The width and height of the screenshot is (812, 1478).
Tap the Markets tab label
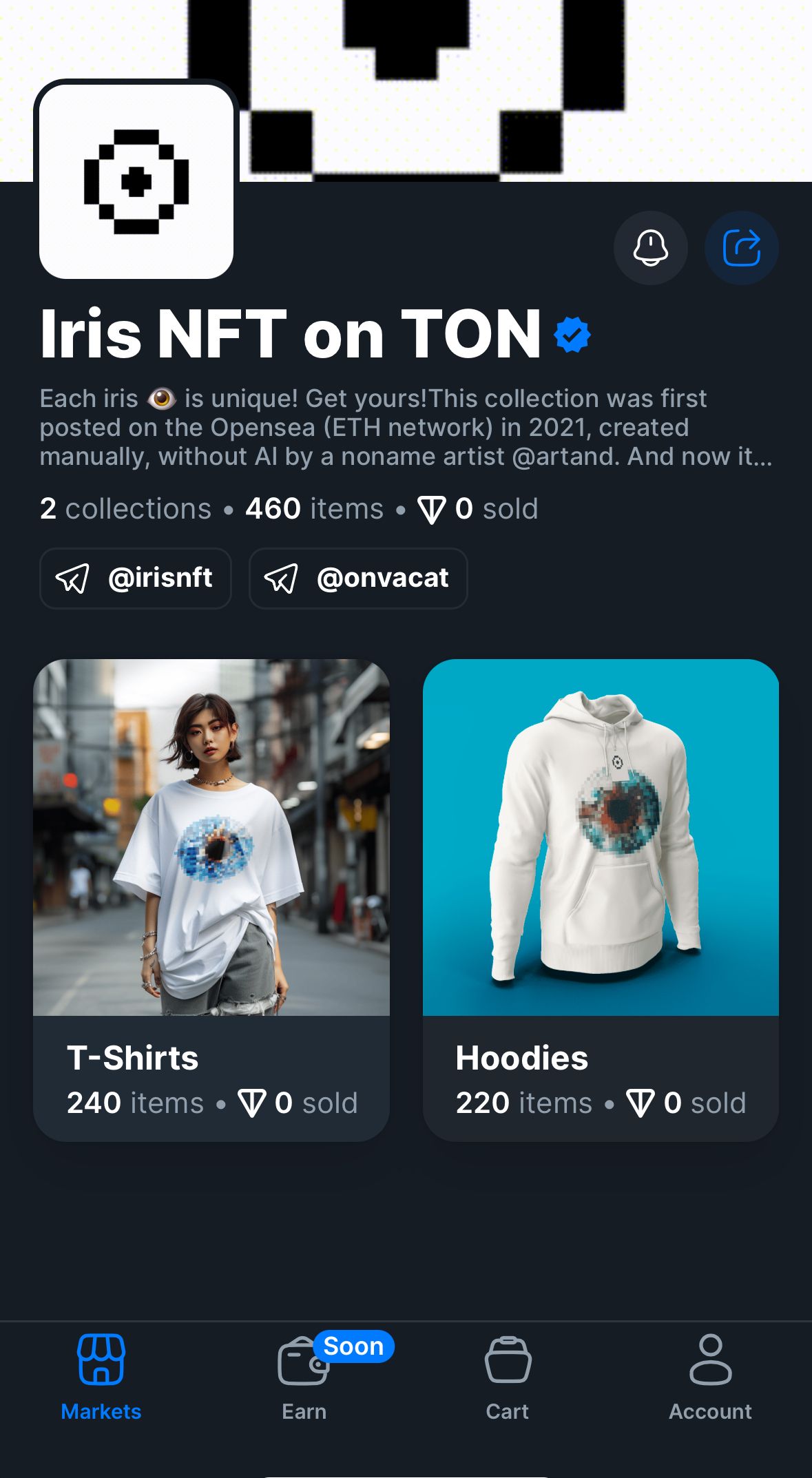click(x=101, y=1411)
